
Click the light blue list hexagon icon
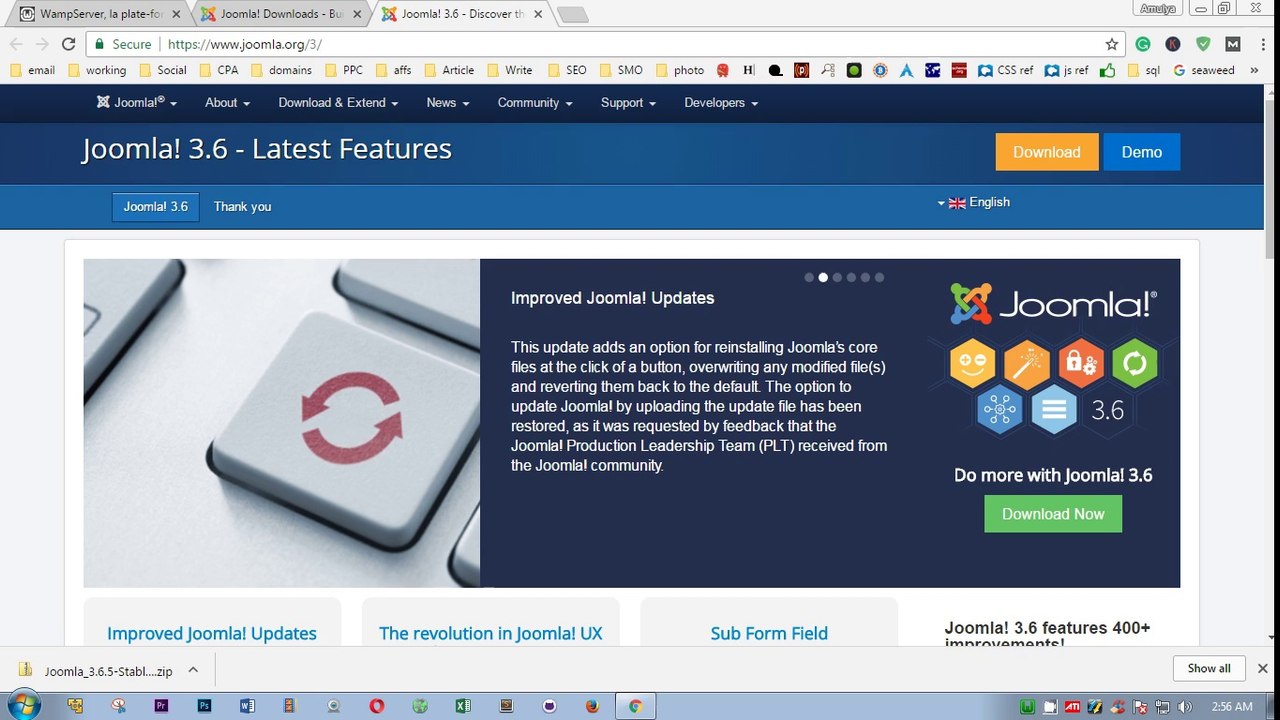pos(1053,410)
